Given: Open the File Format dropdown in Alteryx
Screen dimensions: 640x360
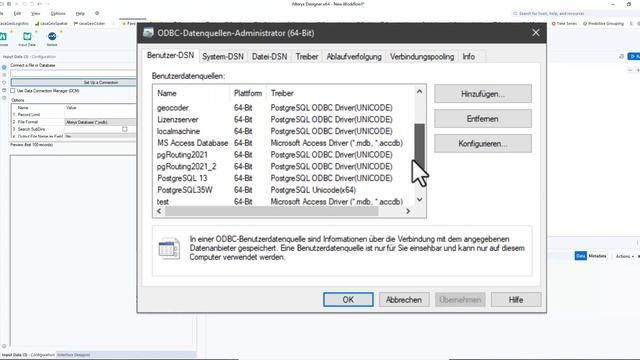Looking at the screenshot, I should tap(100, 122).
